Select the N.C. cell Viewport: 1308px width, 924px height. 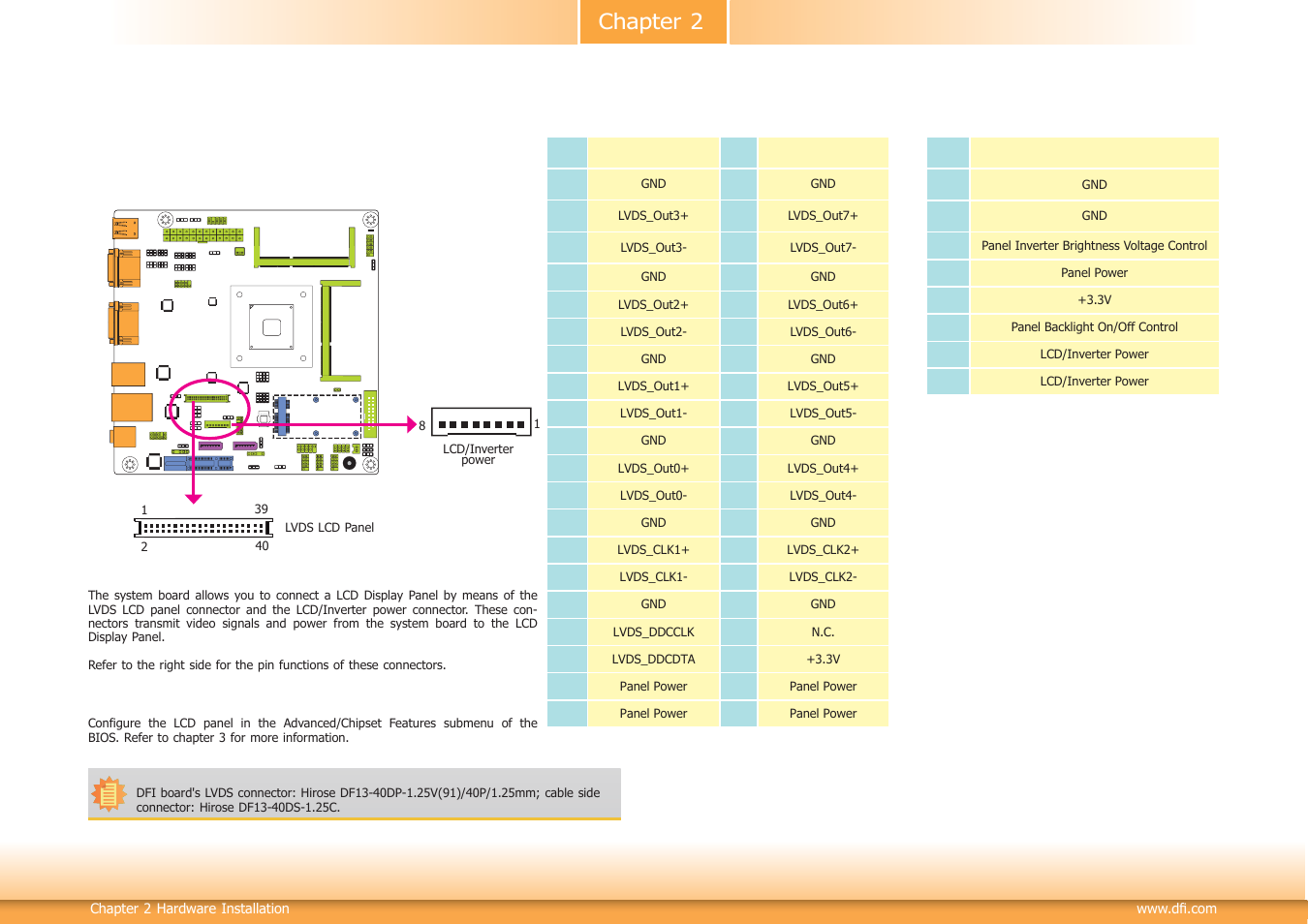(823, 632)
